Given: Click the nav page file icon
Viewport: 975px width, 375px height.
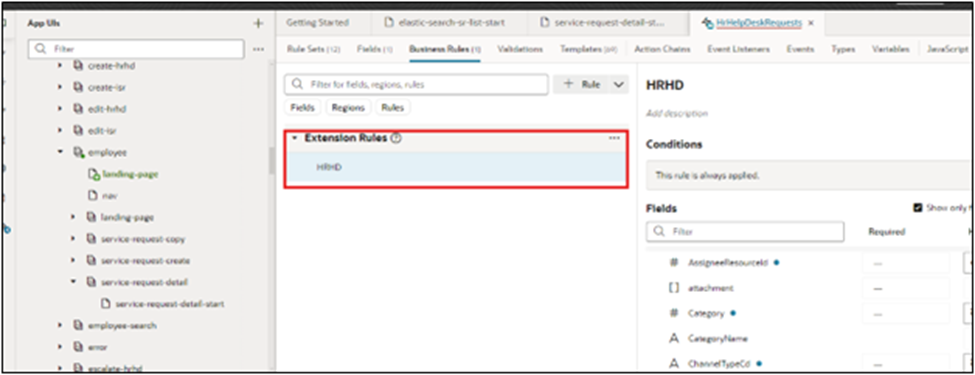Looking at the screenshot, I should point(93,196).
